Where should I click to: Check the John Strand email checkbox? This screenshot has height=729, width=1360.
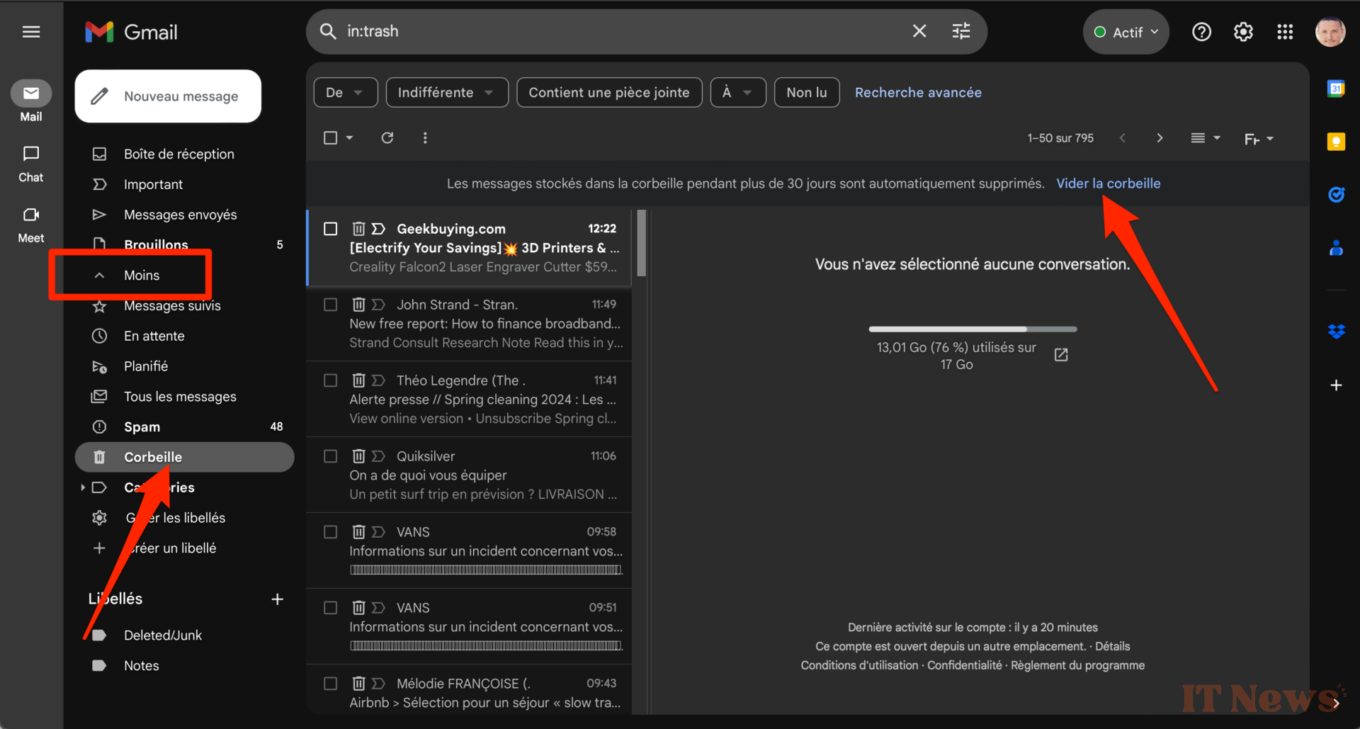point(331,305)
